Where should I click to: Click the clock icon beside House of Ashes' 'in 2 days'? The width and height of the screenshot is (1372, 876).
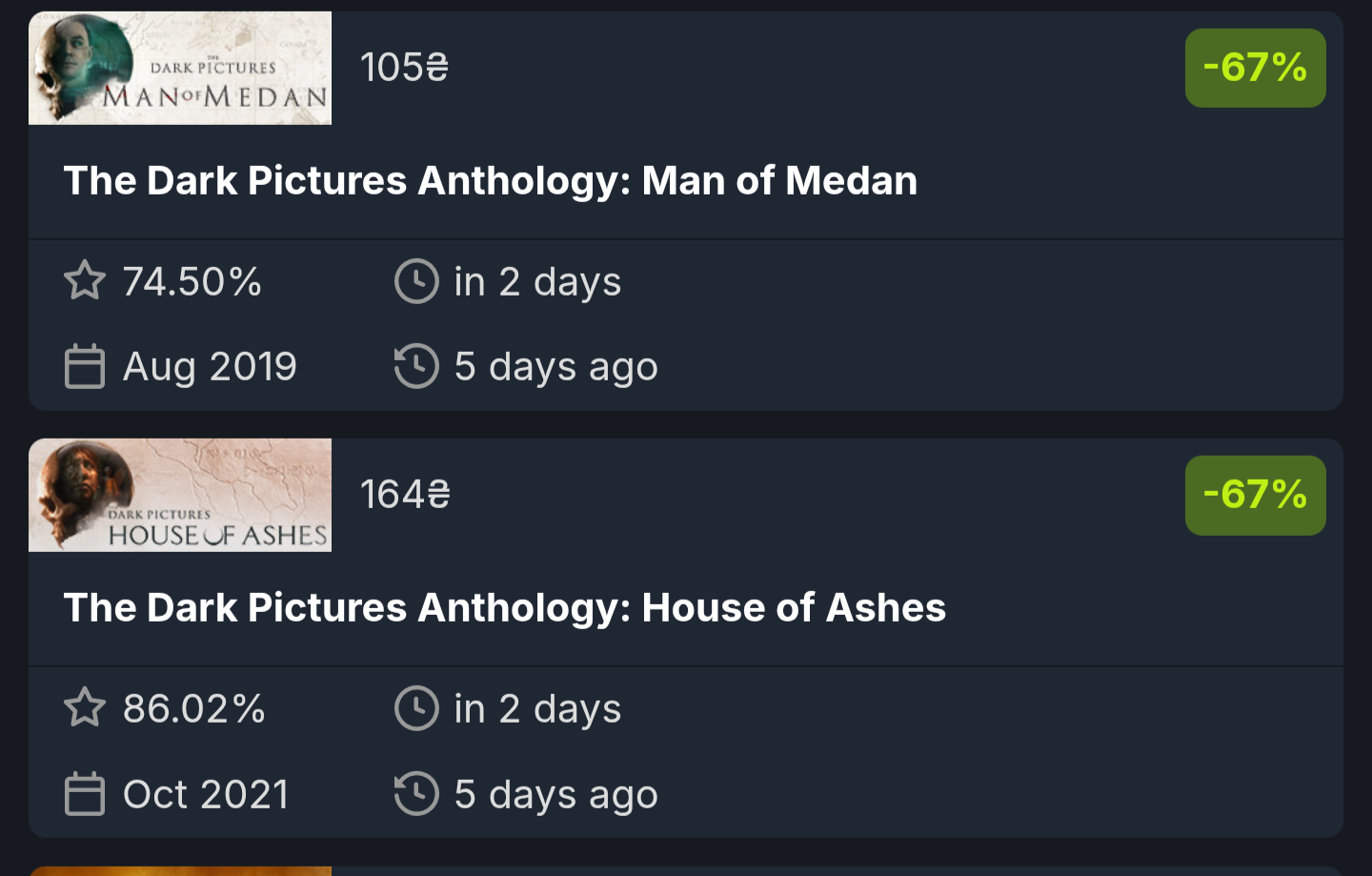pyautogui.click(x=416, y=708)
